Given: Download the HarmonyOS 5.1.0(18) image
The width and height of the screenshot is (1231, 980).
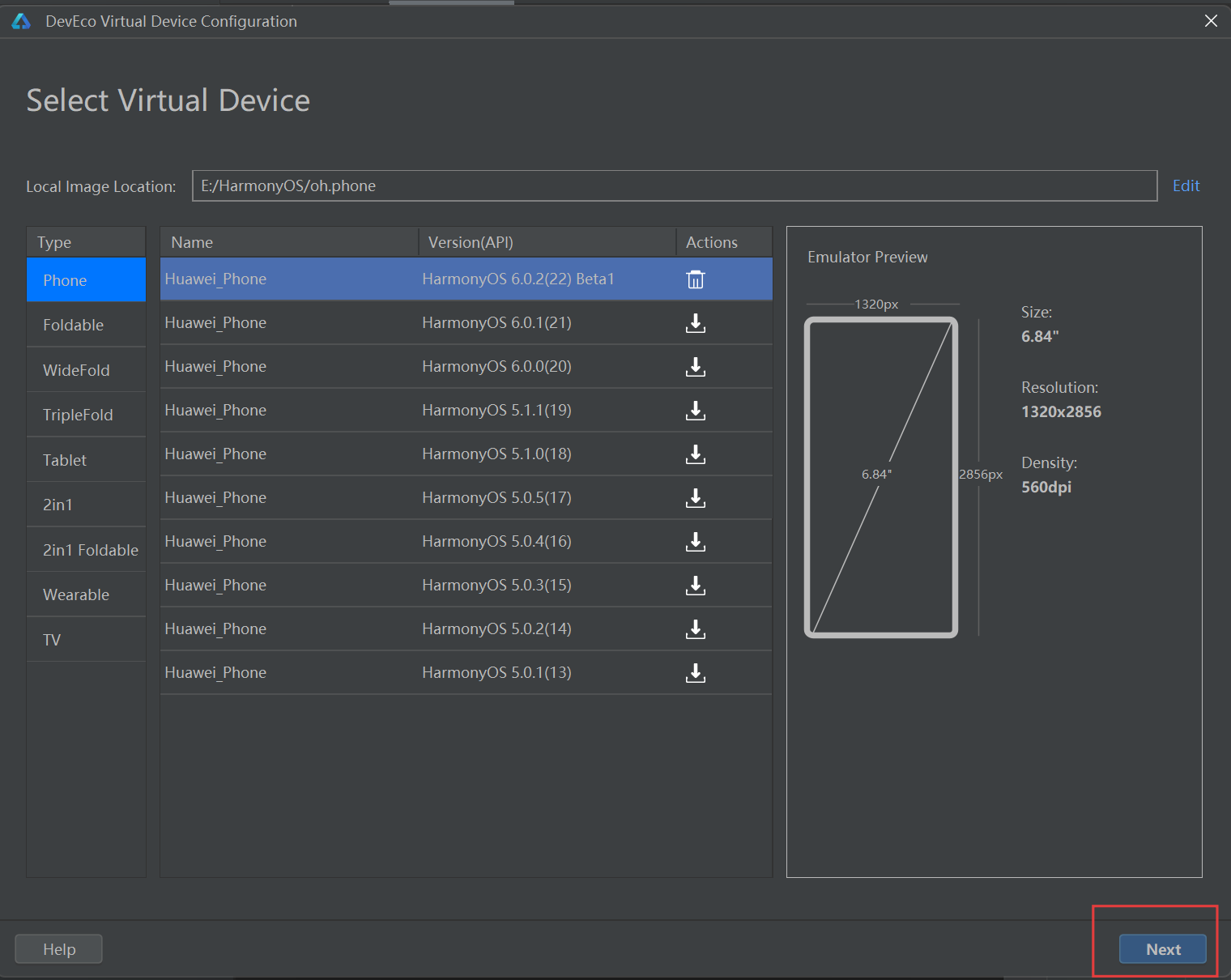Looking at the screenshot, I should [x=696, y=454].
